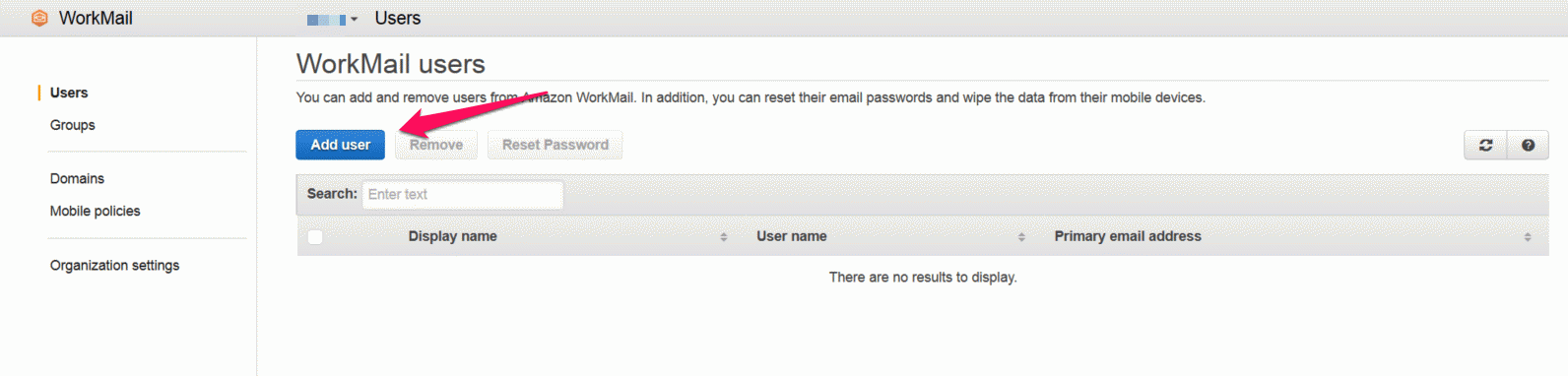The height and width of the screenshot is (376, 1568).
Task: Toggle the select-all users checkbox
Action: (315, 237)
